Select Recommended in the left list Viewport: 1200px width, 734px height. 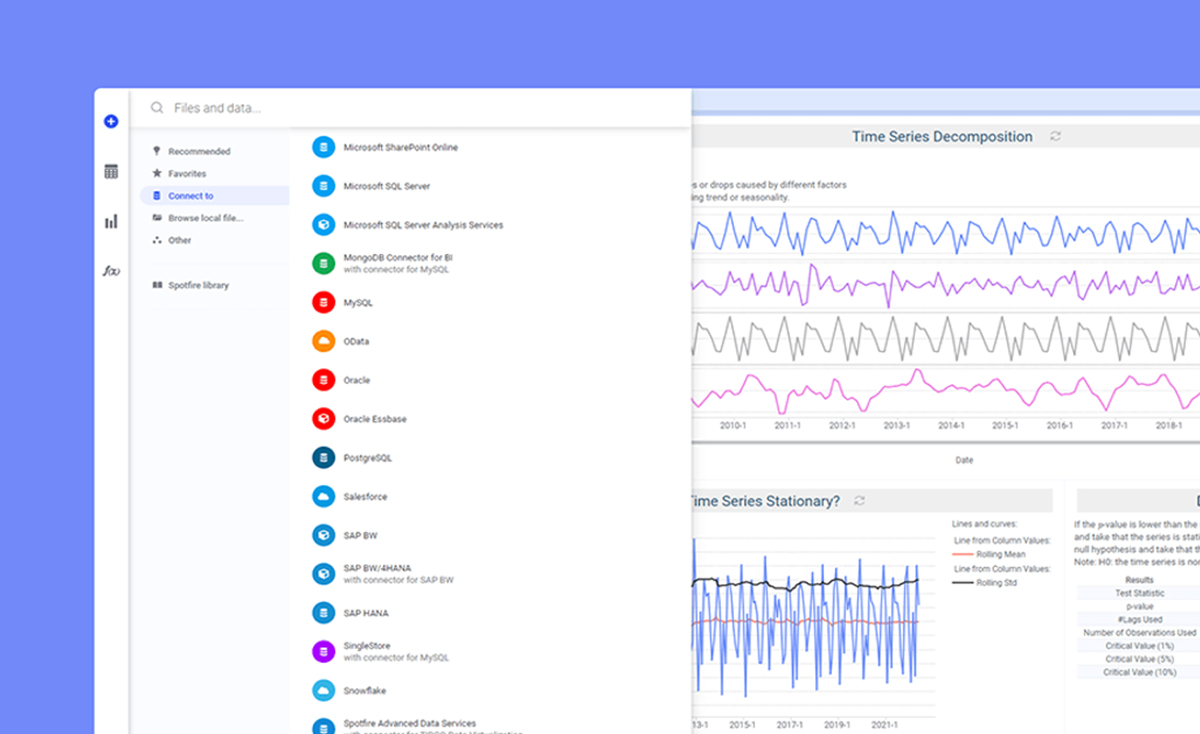[x=199, y=152]
